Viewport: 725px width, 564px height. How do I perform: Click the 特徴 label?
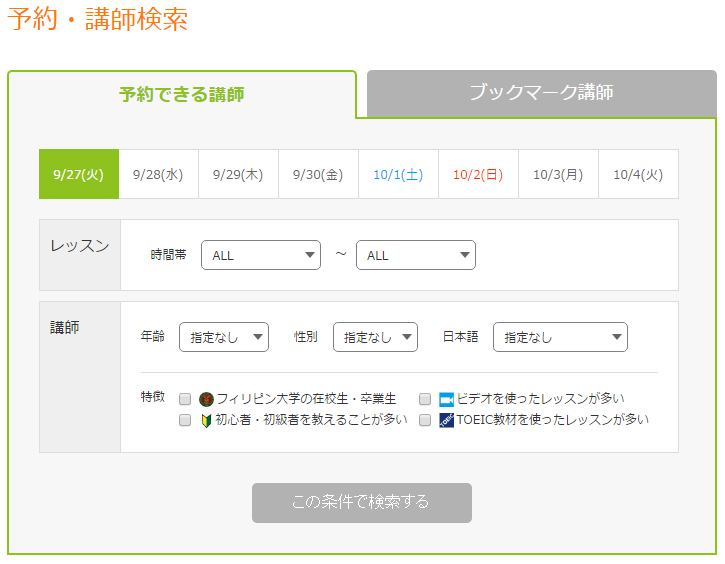[x=153, y=397]
